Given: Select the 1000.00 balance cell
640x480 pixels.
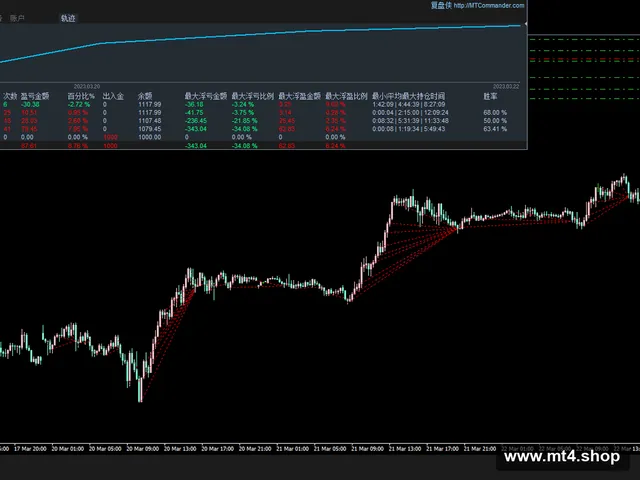Looking at the screenshot, I should click(x=149, y=137).
